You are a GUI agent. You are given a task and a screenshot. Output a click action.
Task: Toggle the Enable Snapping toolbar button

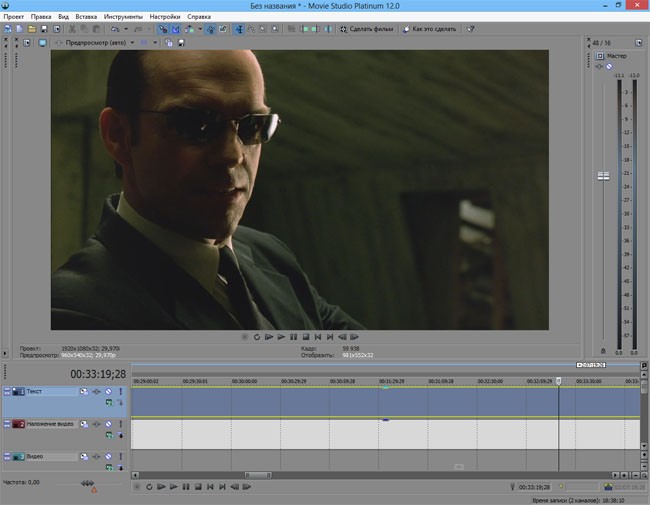tap(163, 29)
